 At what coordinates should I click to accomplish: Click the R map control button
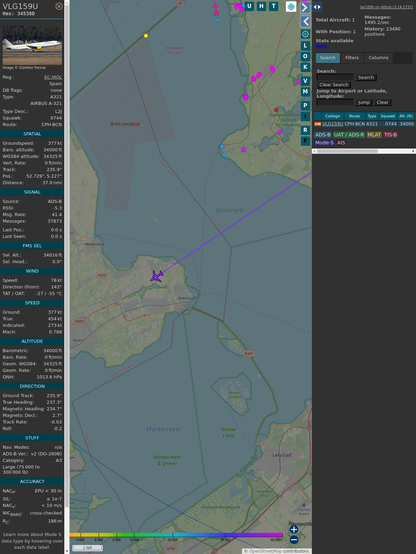(x=305, y=130)
